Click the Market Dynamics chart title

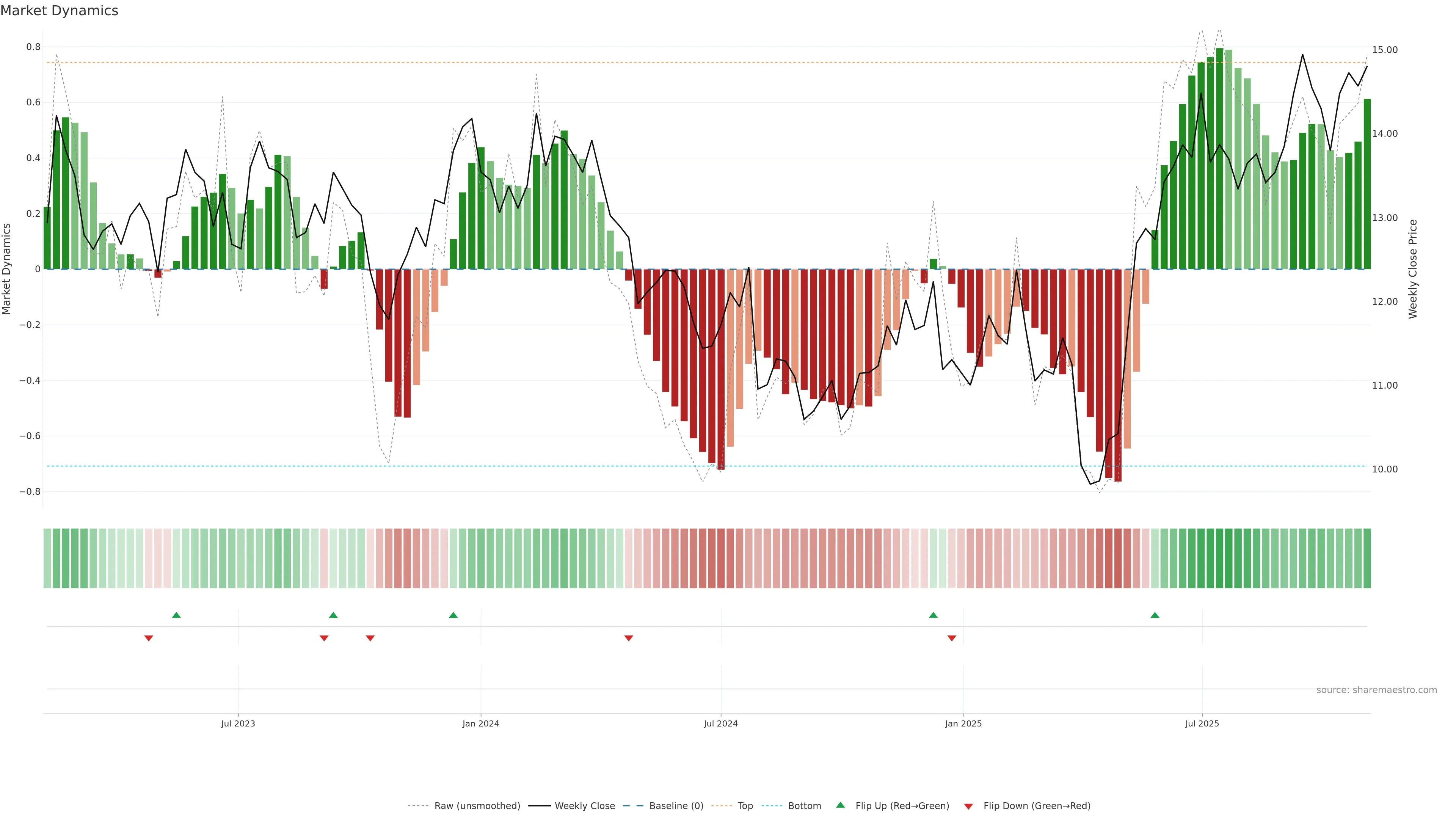[60, 11]
